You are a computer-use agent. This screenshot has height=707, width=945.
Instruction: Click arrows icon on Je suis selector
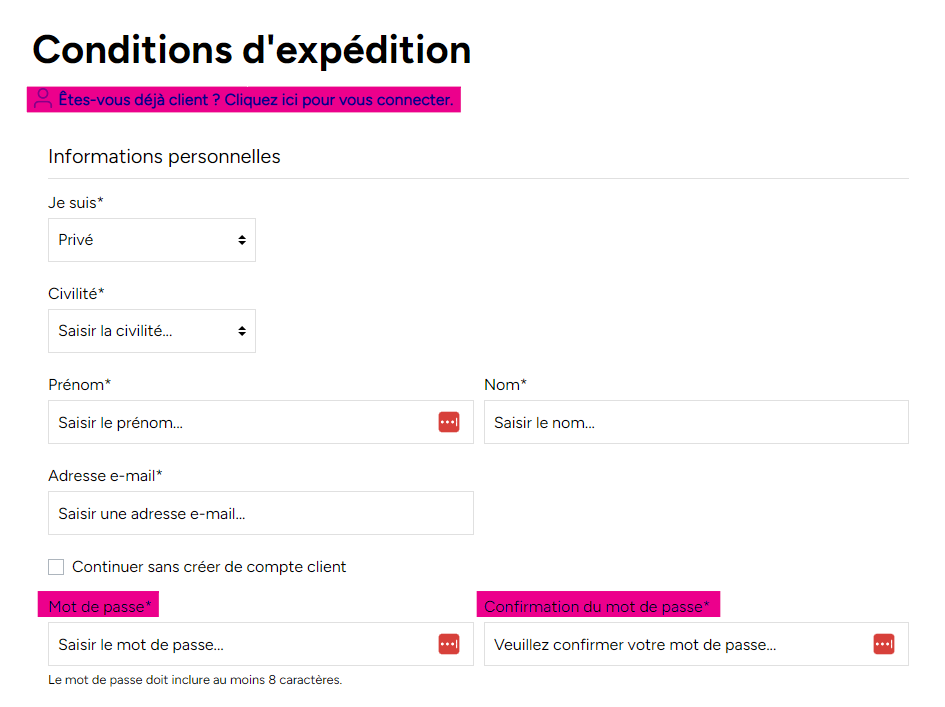click(242, 240)
